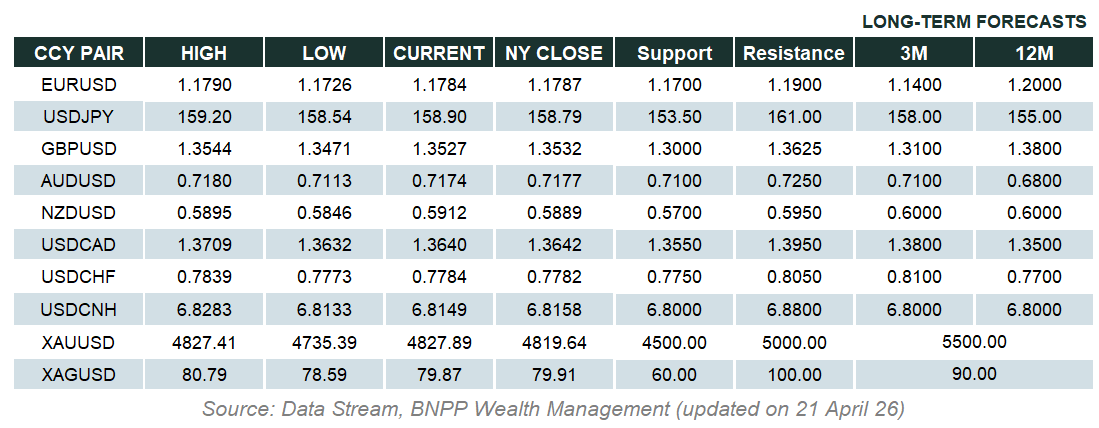The image size is (1099, 428).
Task: Click the AUDUSD 12M forecast 0.6800
Action: click(x=1034, y=181)
